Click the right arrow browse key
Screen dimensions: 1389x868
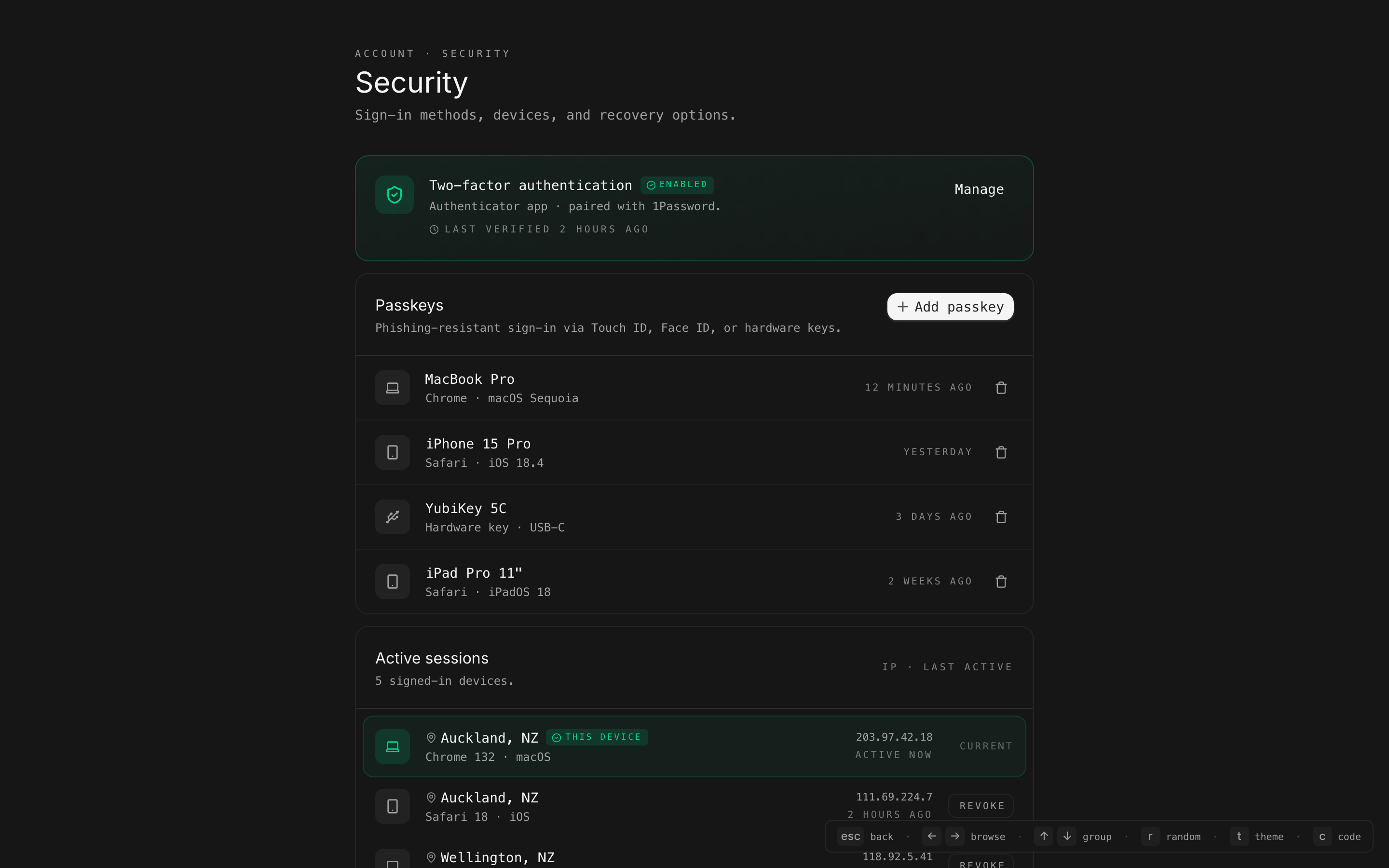[955, 837]
